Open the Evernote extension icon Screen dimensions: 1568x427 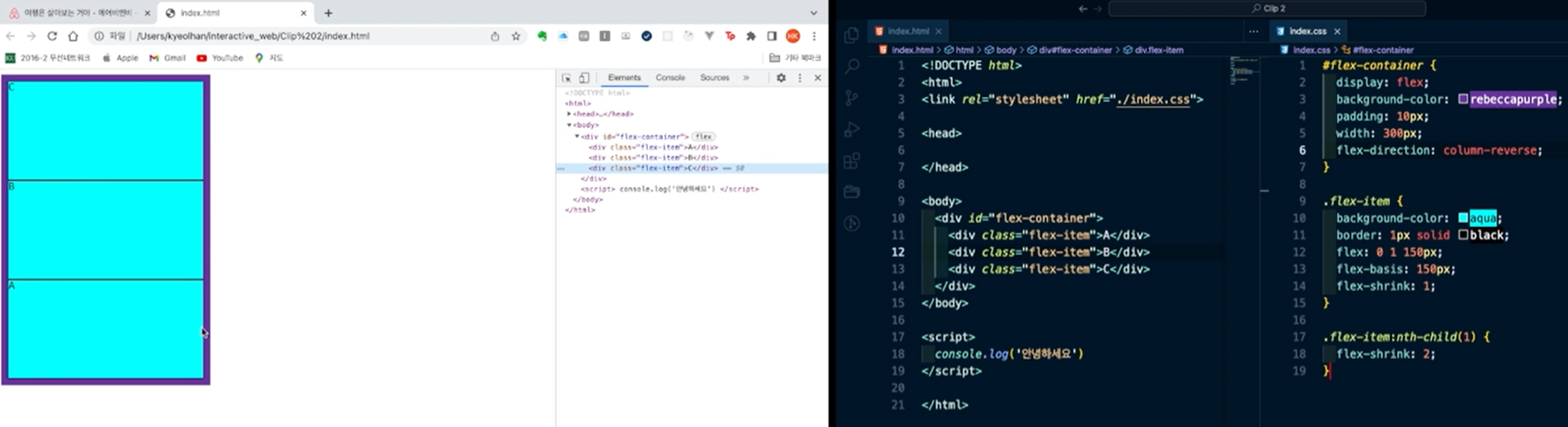tap(542, 36)
